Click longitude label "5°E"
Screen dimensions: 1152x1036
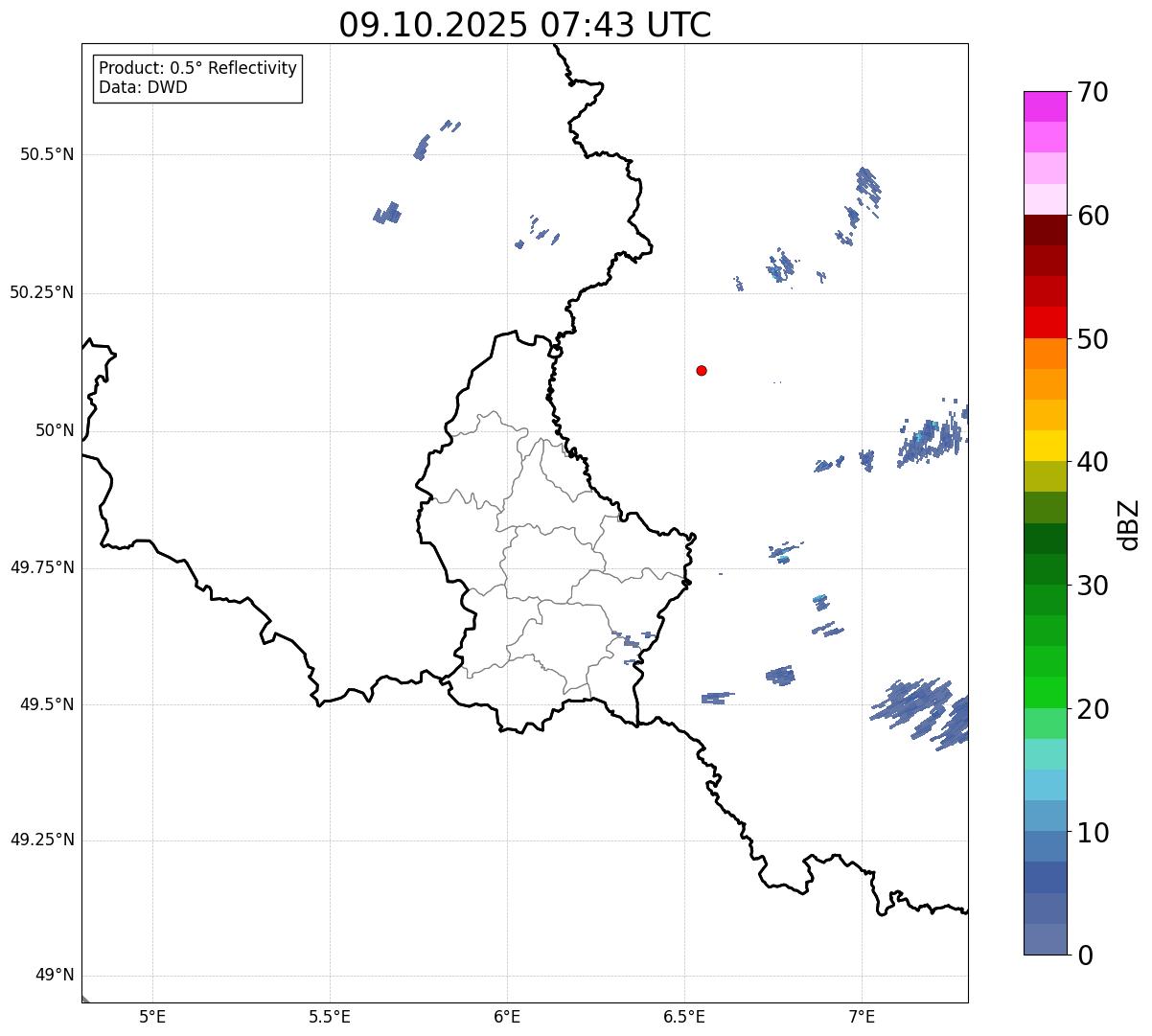(152, 1017)
